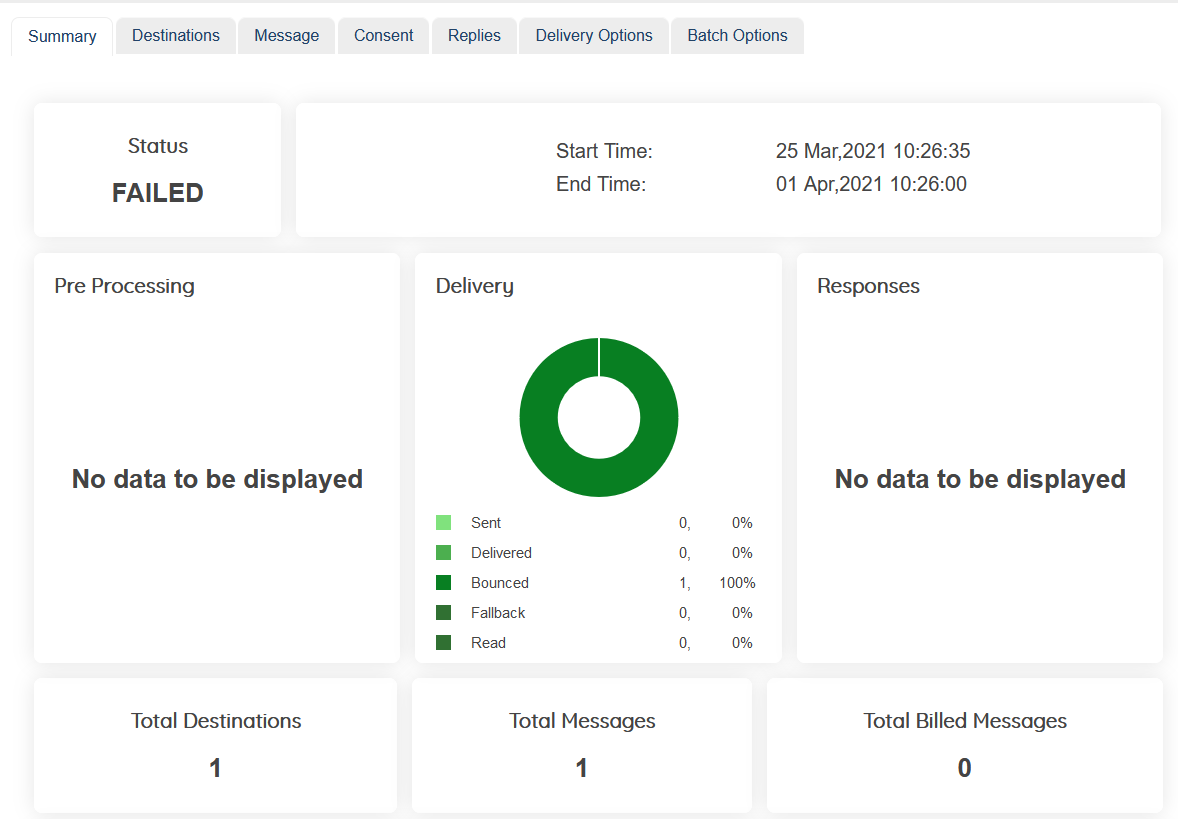
Task: Open the Replies tab
Action: click(474, 36)
